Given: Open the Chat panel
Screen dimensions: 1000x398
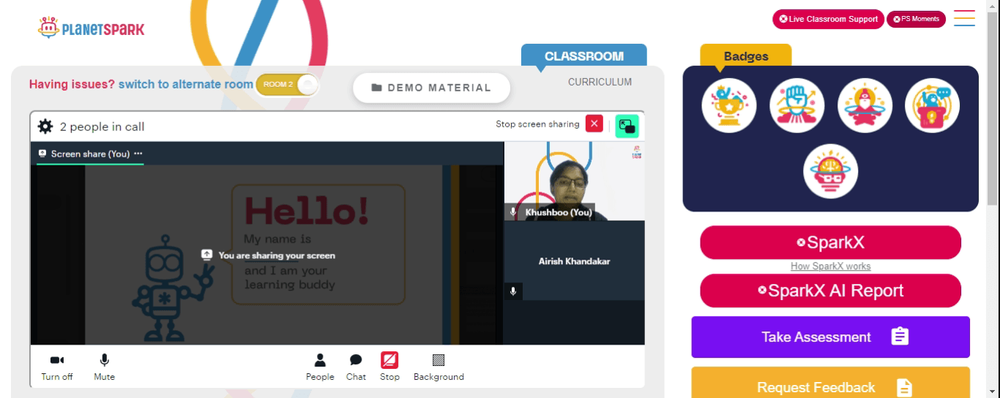Looking at the screenshot, I should click(356, 367).
